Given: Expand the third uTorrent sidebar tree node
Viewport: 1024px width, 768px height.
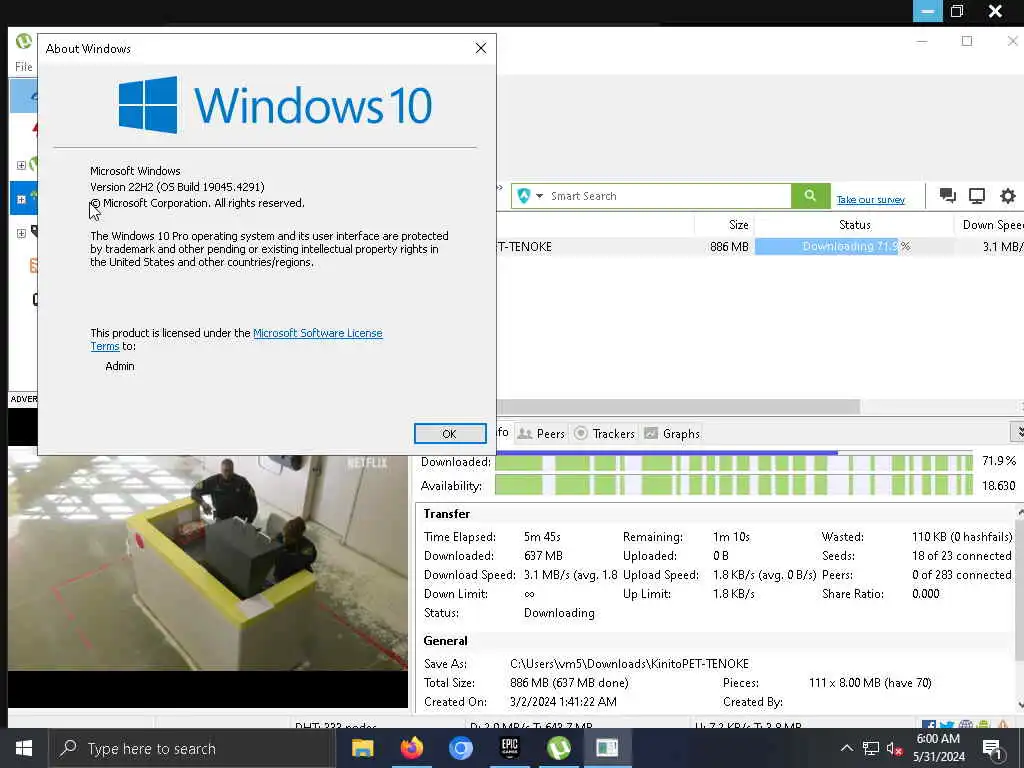Looking at the screenshot, I should pos(21,233).
